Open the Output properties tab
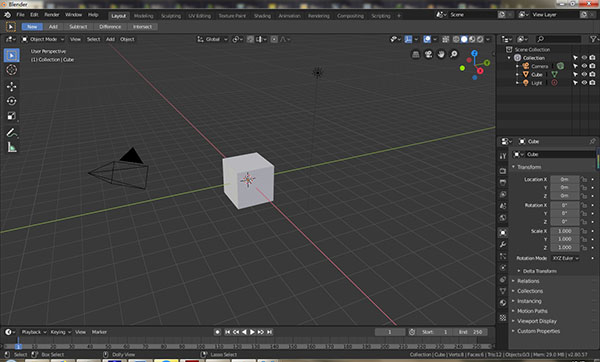 tap(503, 182)
